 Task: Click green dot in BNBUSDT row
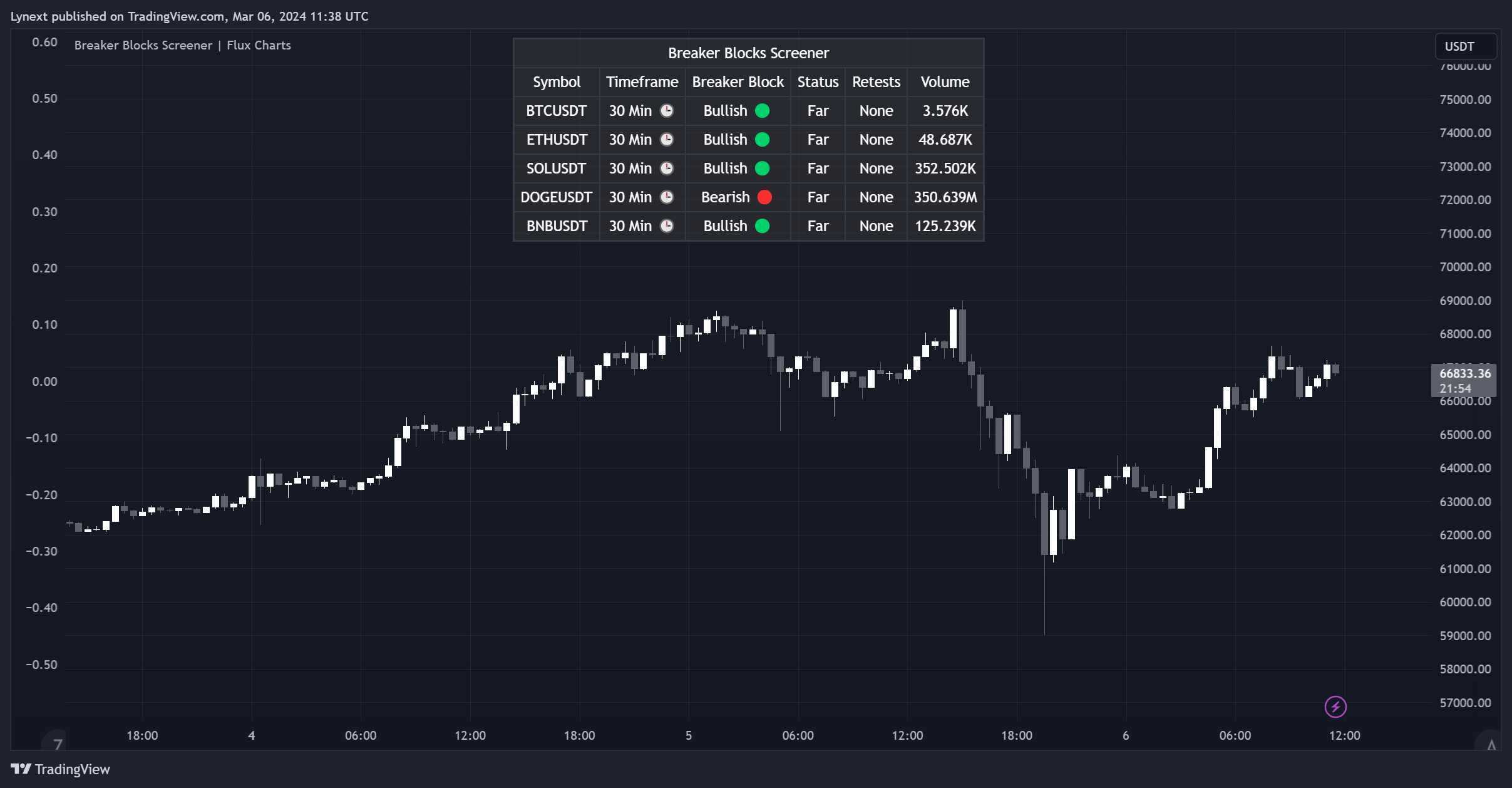pyautogui.click(x=762, y=226)
